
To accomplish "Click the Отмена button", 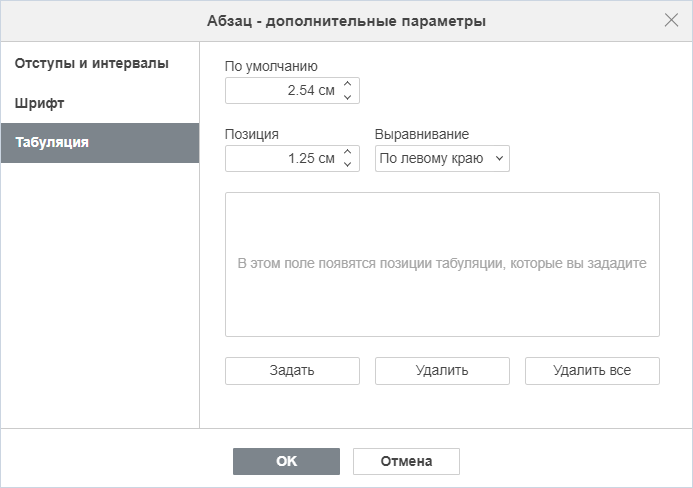I will point(406,461).
